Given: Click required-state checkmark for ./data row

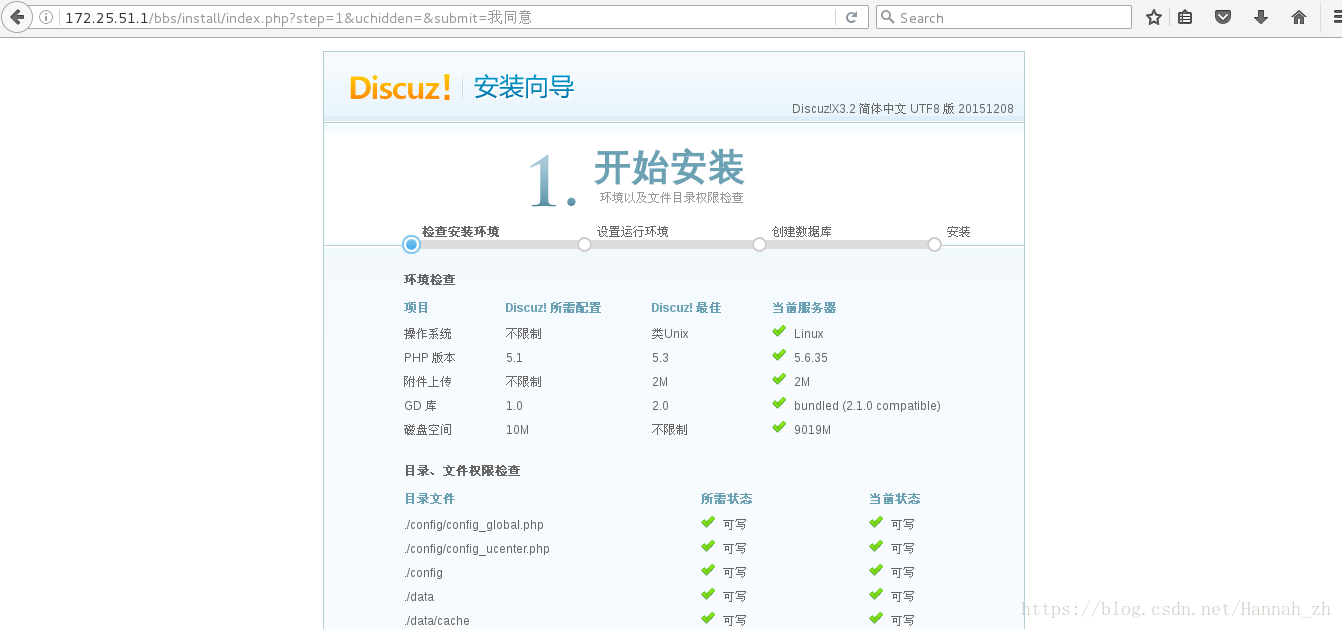Looking at the screenshot, I should pyautogui.click(x=708, y=594).
